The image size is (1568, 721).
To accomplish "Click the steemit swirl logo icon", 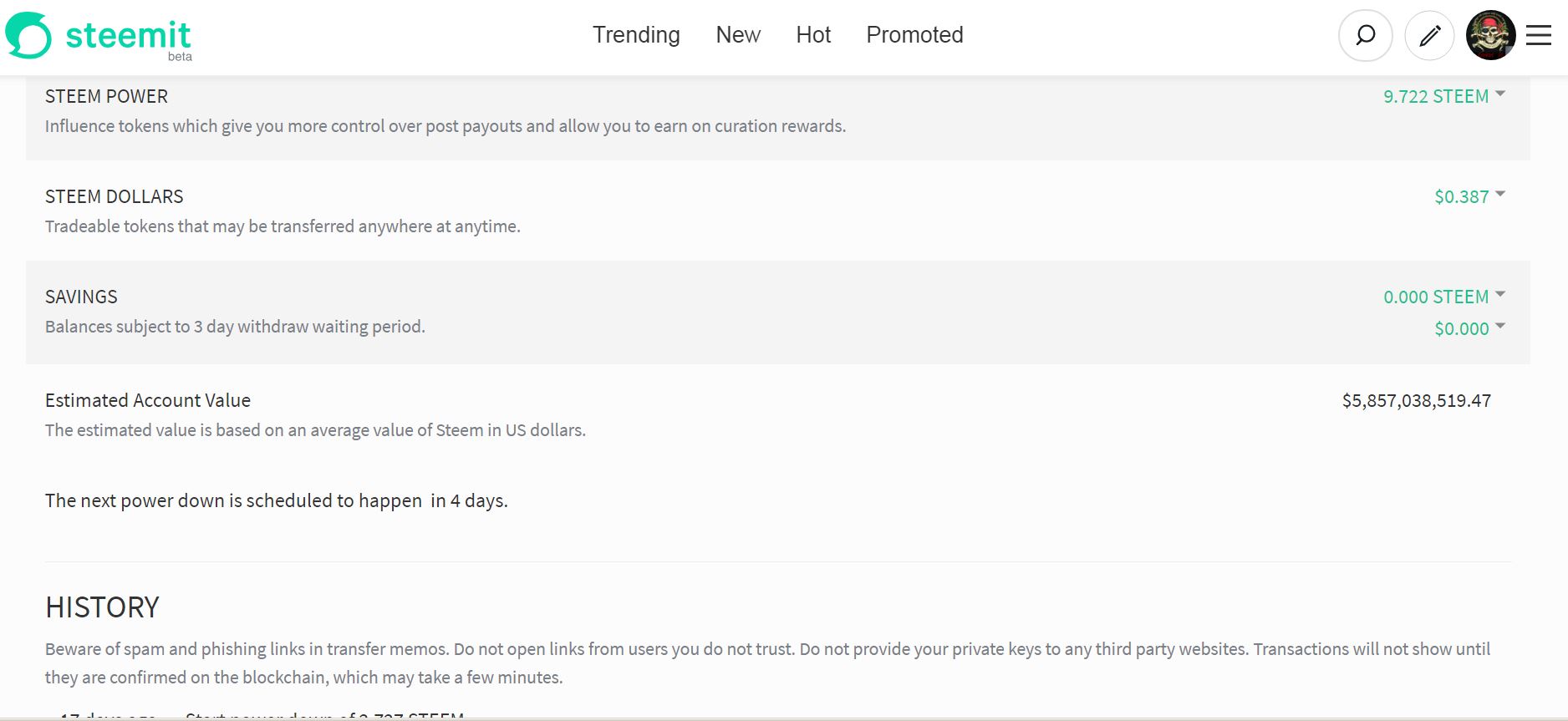I will pos(28,36).
